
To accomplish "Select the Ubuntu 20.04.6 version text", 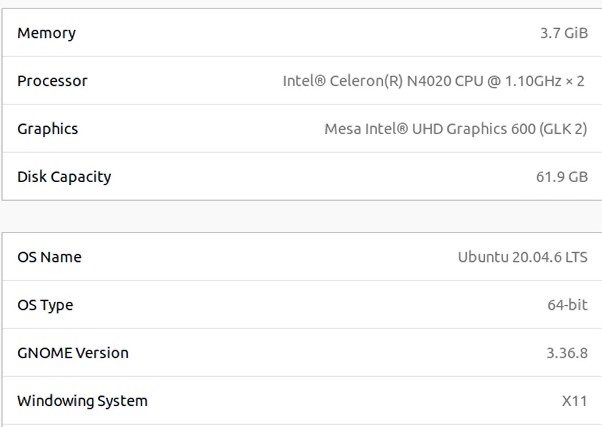I will click(x=509, y=257).
